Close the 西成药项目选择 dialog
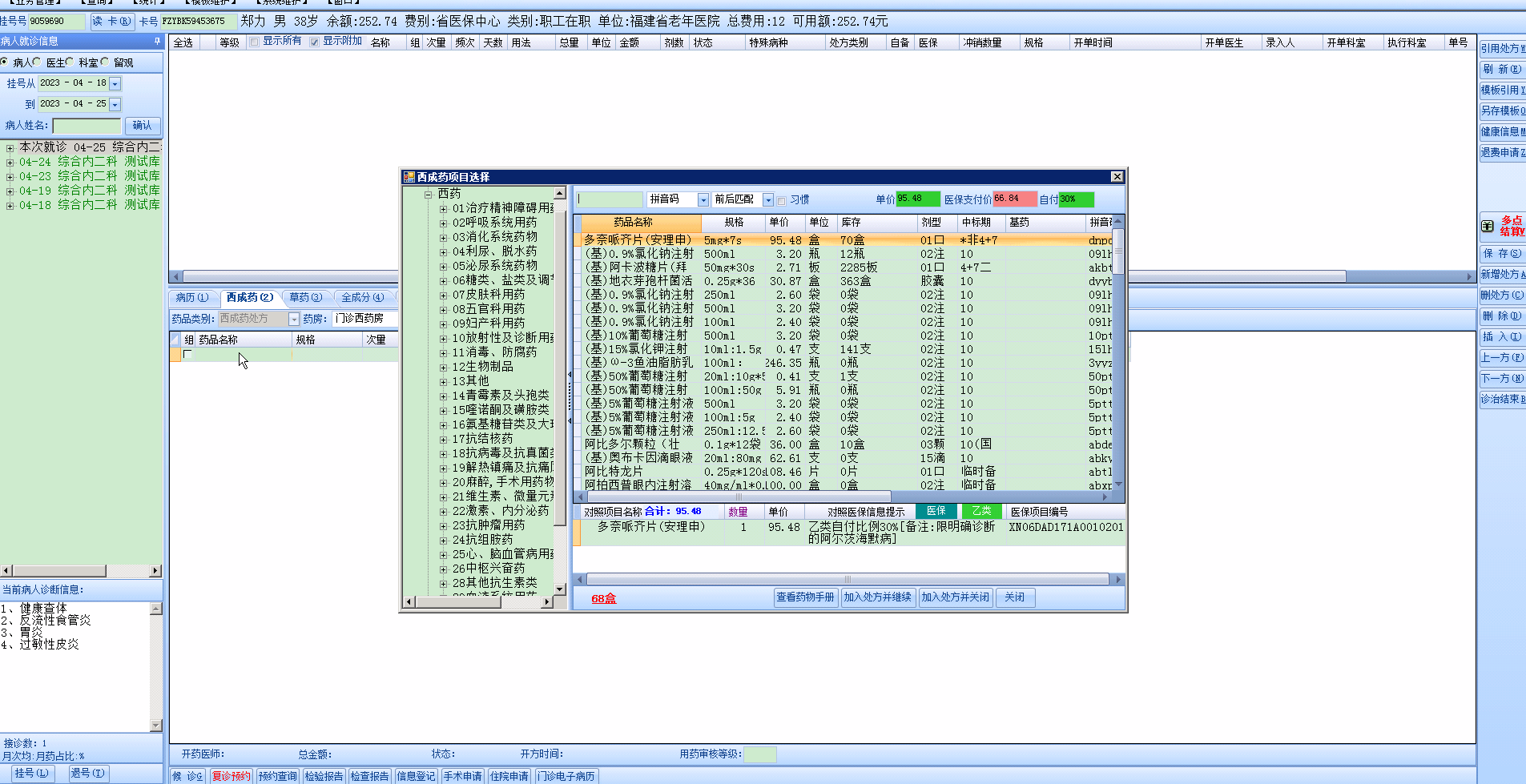1526x784 pixels. point(1117,177)
